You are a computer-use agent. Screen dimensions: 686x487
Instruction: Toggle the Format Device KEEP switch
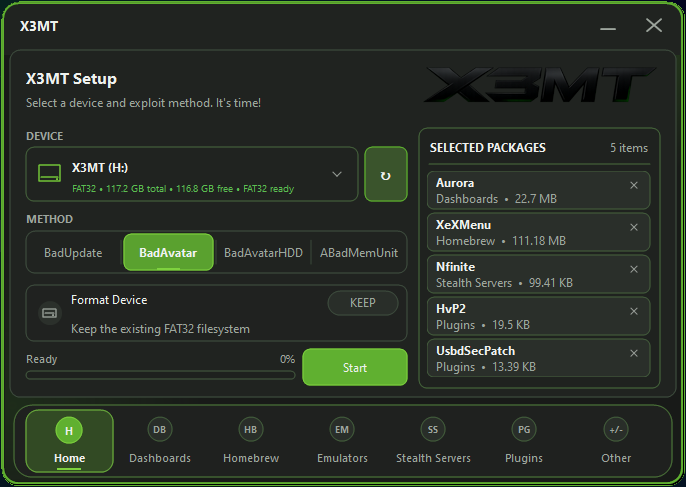click(363, 303)
